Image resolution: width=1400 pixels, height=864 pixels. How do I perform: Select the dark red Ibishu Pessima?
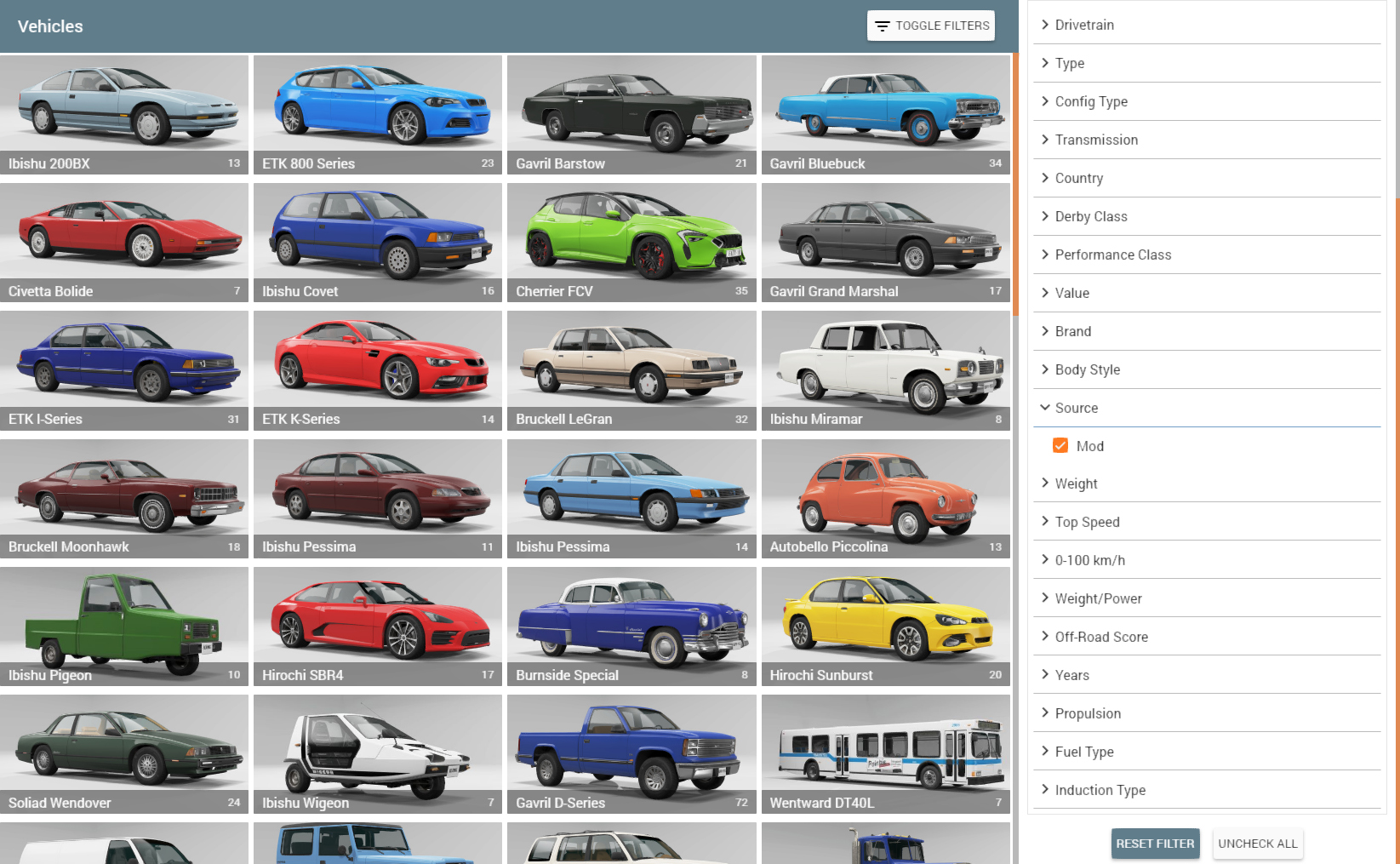[x=378, y=499]
